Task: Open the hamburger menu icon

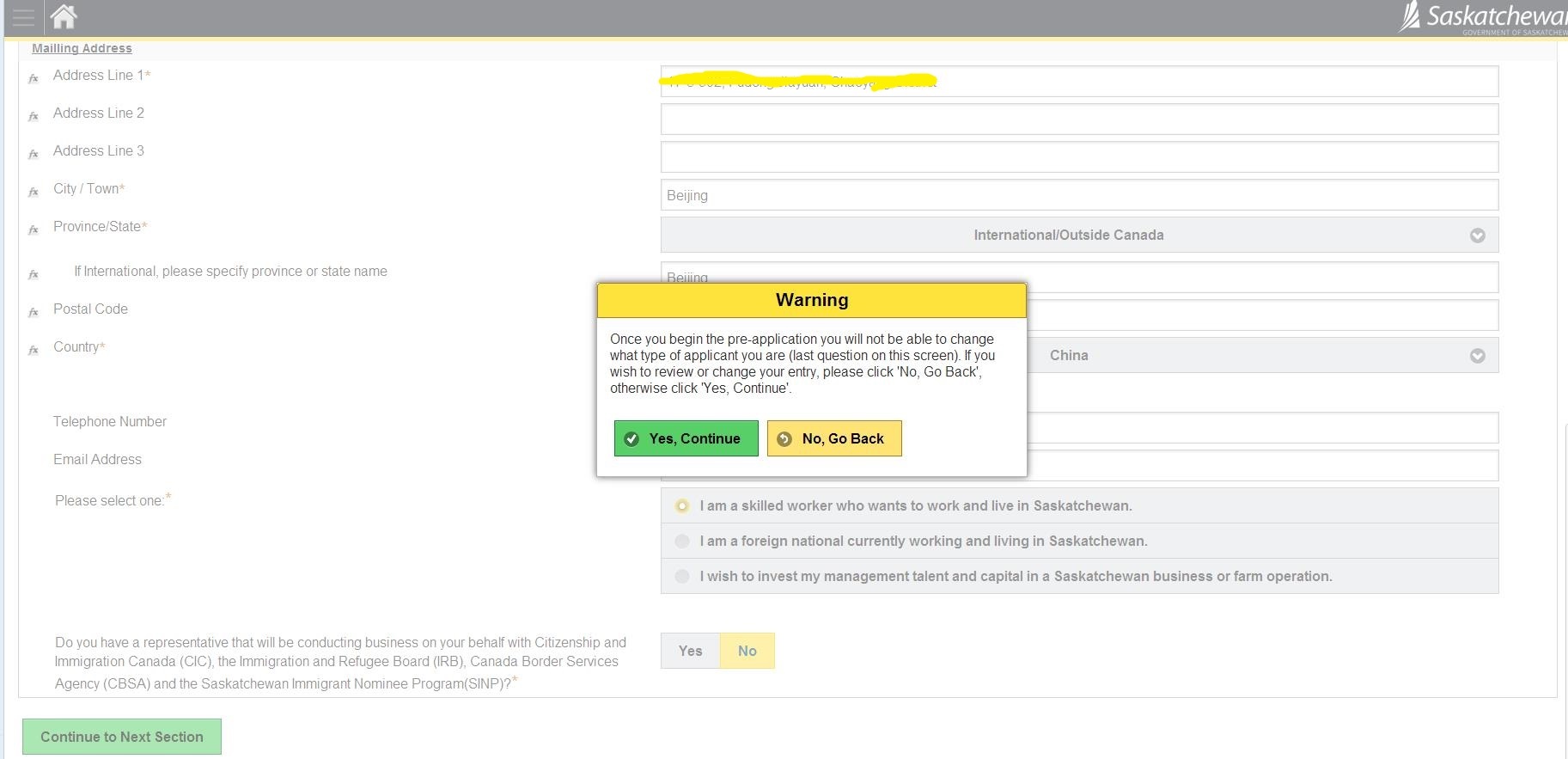Action: [23, 17]
